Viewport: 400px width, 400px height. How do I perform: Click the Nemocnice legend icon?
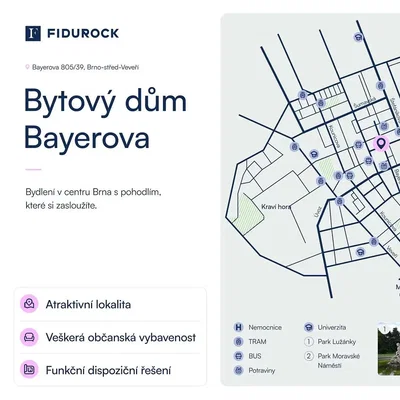coord(238,327)
